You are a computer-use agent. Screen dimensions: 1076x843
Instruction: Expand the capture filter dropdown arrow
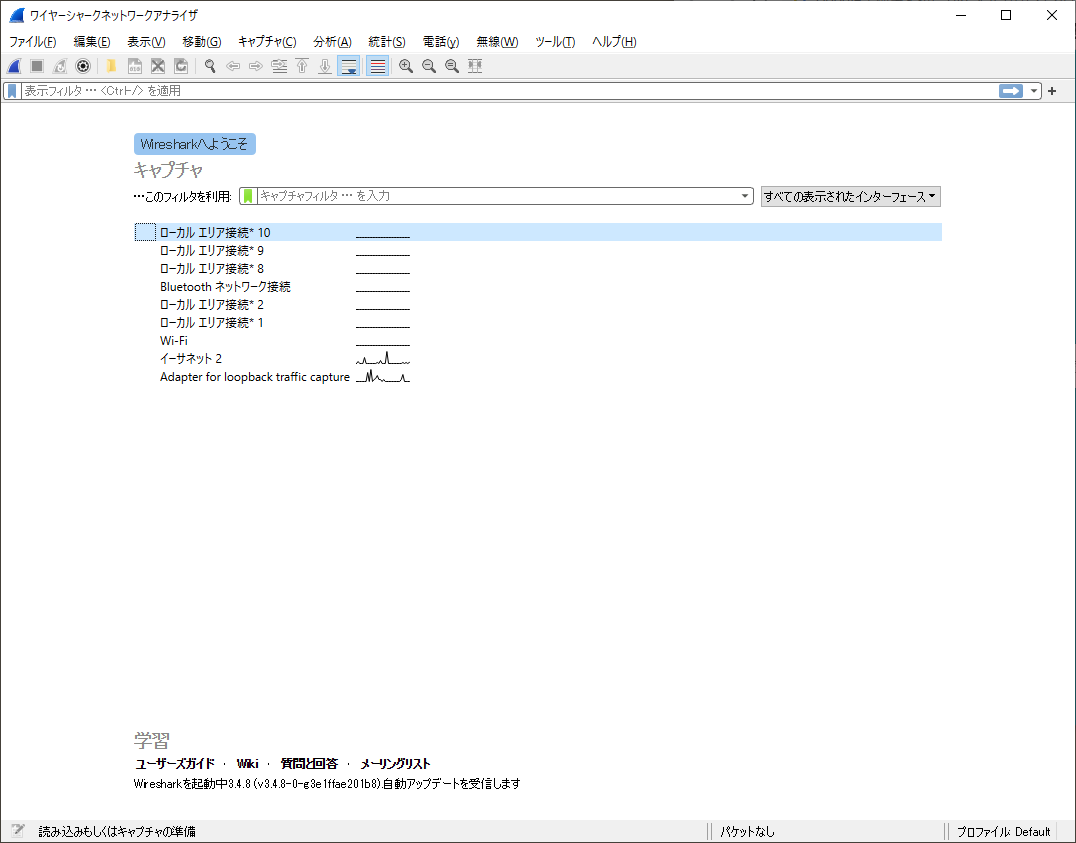745,196
